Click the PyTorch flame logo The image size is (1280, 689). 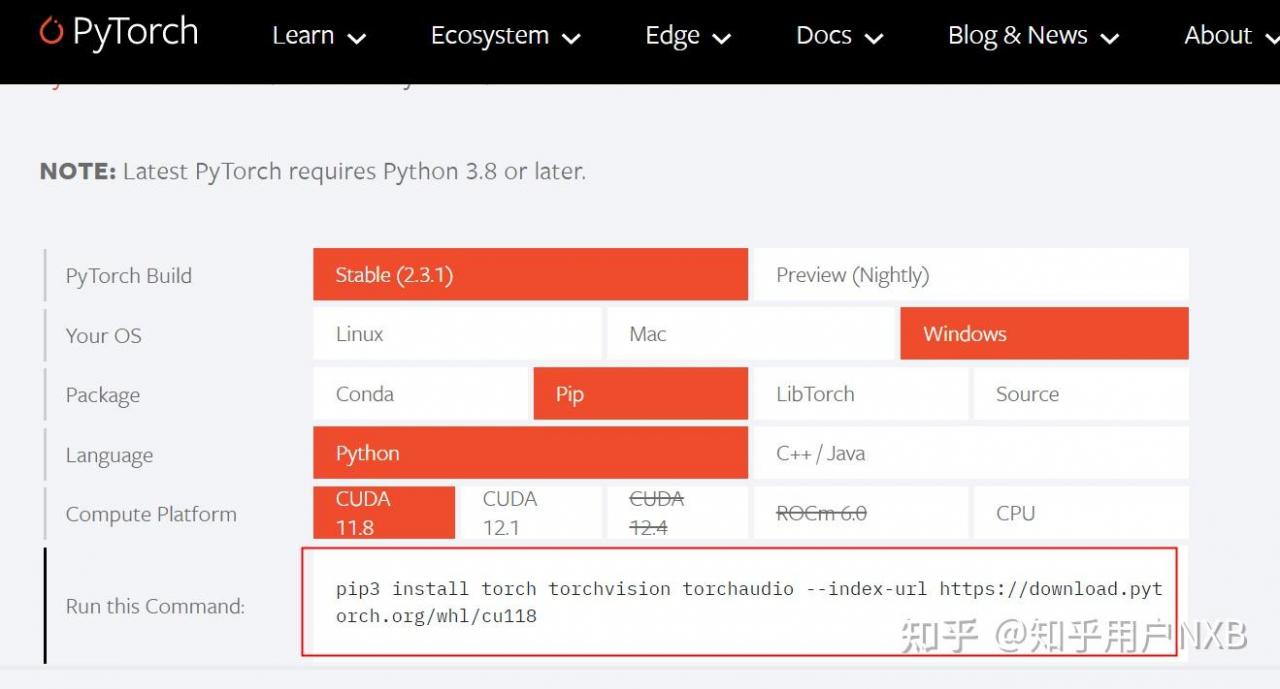click(51, 31)
